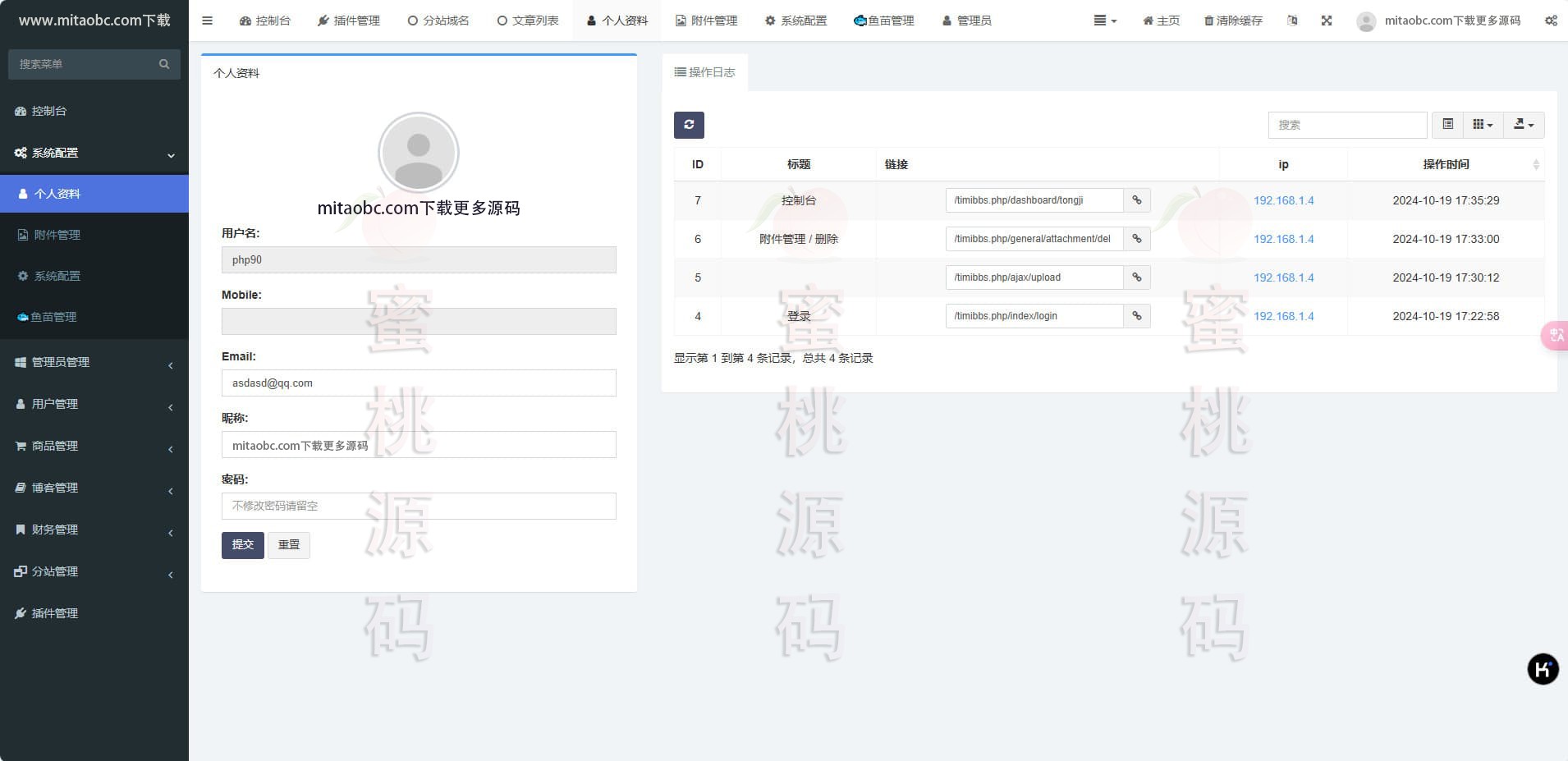Toggle table card view button
This screenshot has width=1568, height=761.
pyautogui.click(x=1447, y=125)
